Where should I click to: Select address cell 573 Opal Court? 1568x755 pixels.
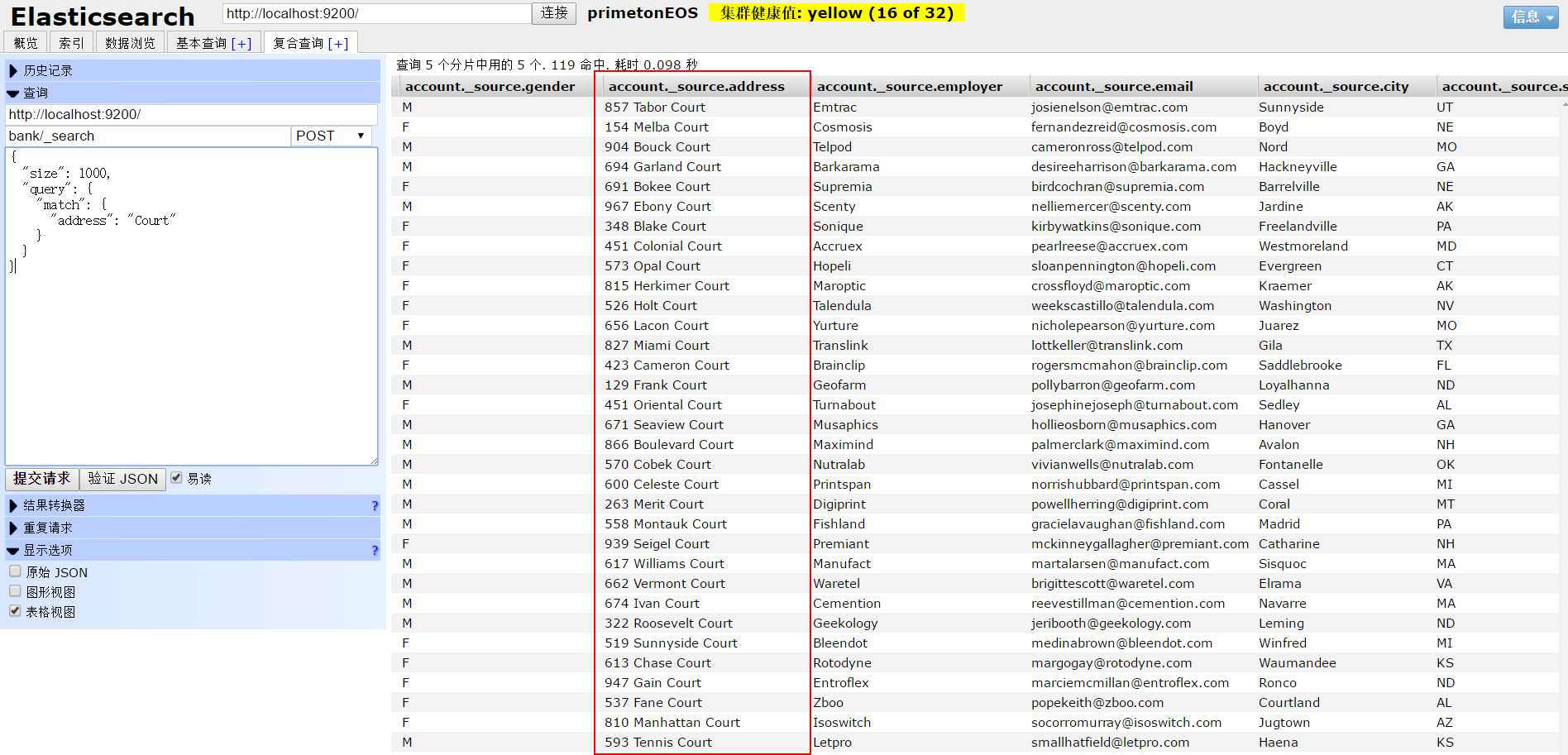tap(653, 266)
